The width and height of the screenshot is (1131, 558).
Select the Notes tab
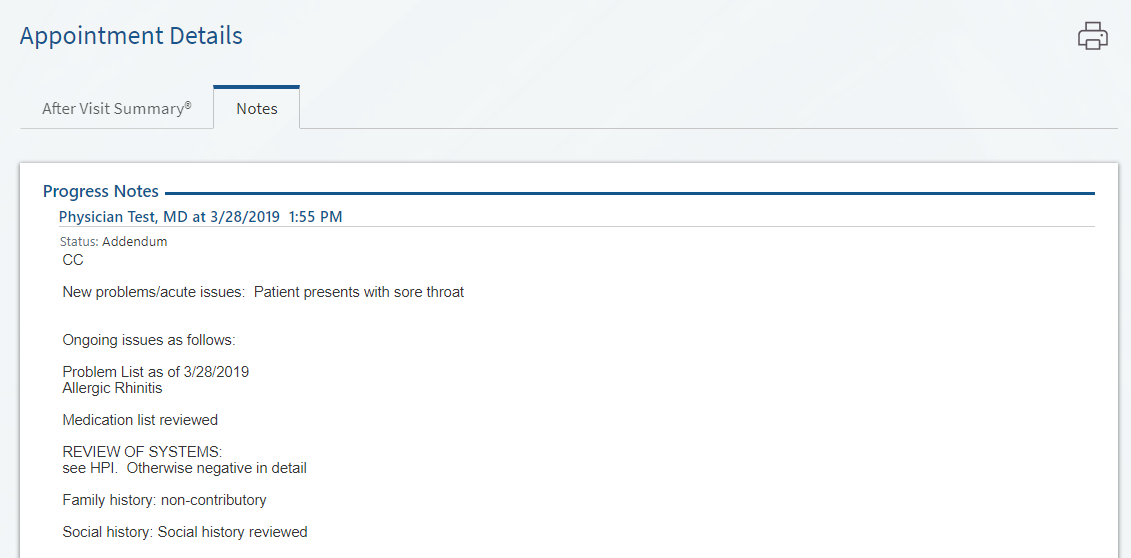coord(257,109)
